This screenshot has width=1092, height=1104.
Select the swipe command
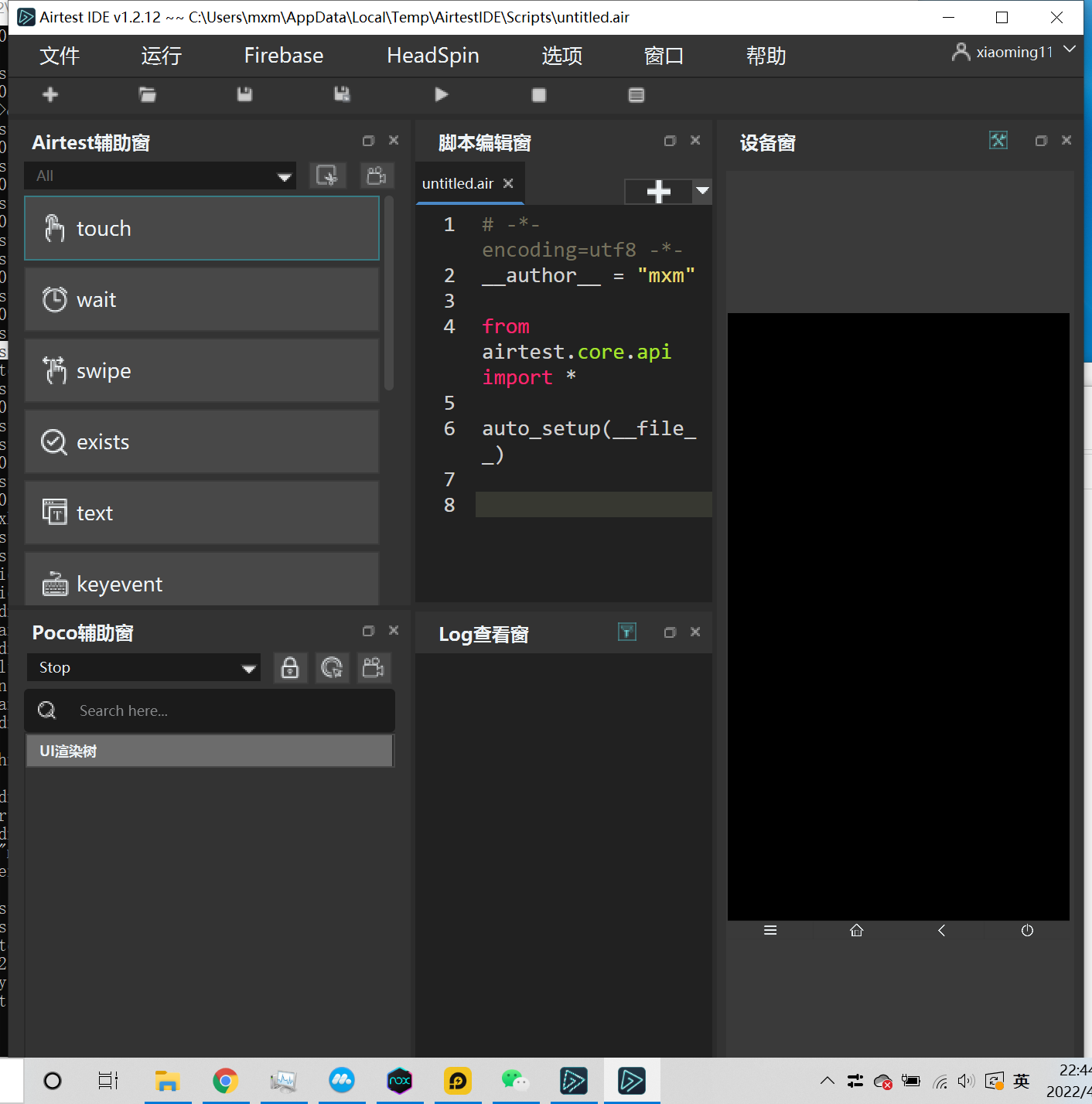coord(202,370)
